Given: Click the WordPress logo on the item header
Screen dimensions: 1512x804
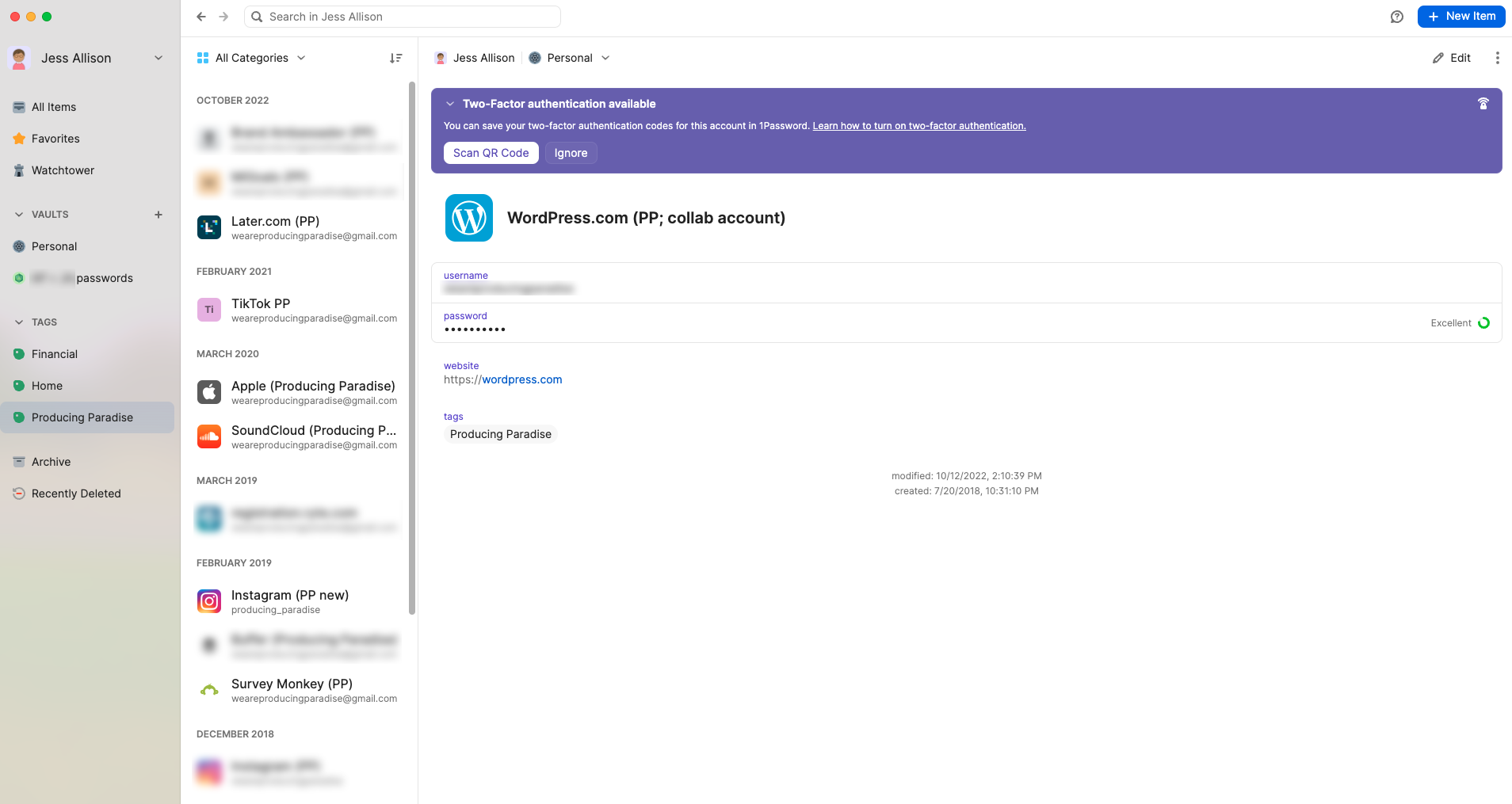Looking at the screenshot, I should point(468,218).
